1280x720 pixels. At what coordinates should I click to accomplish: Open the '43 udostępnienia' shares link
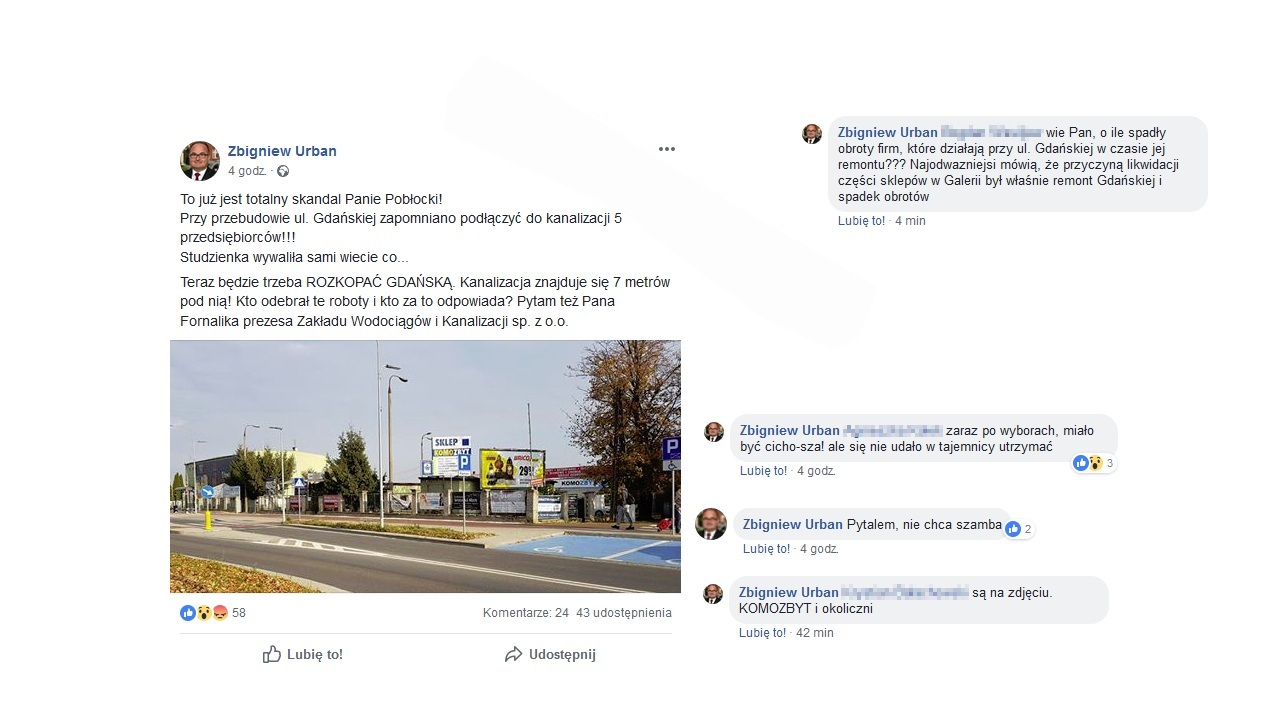click(x=624, y=613)
